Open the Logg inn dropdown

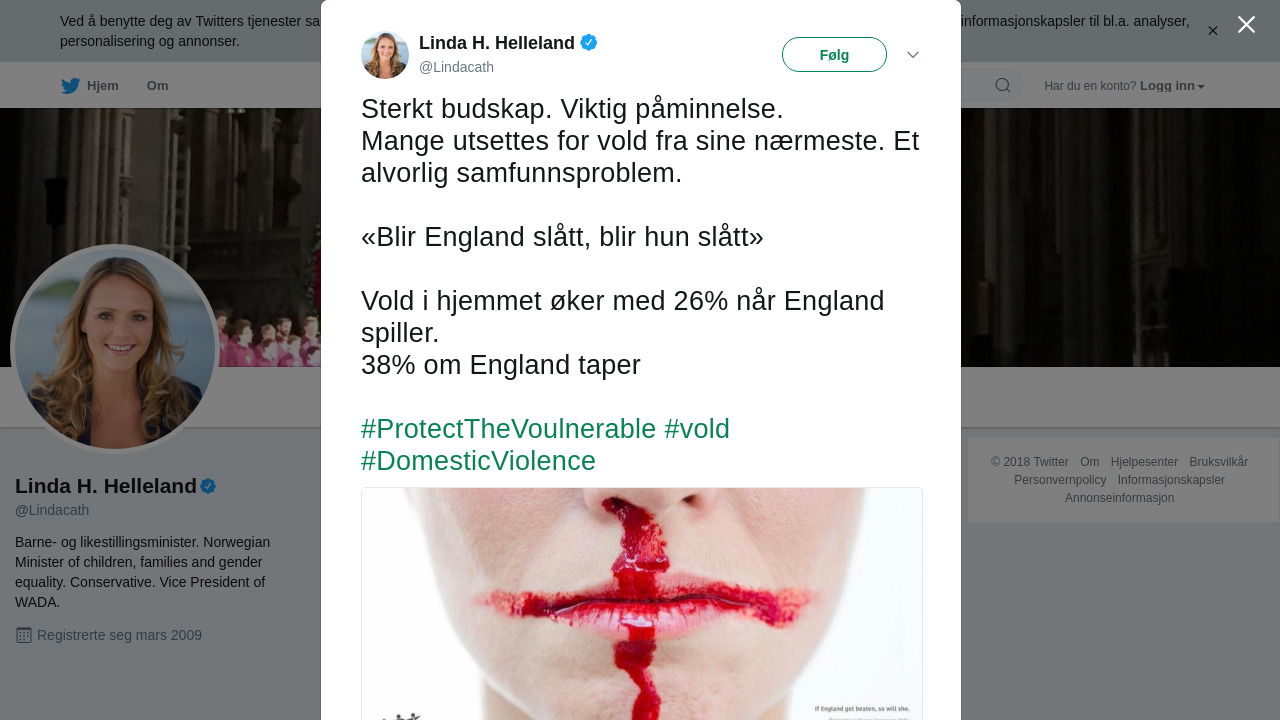(1172, 86)
